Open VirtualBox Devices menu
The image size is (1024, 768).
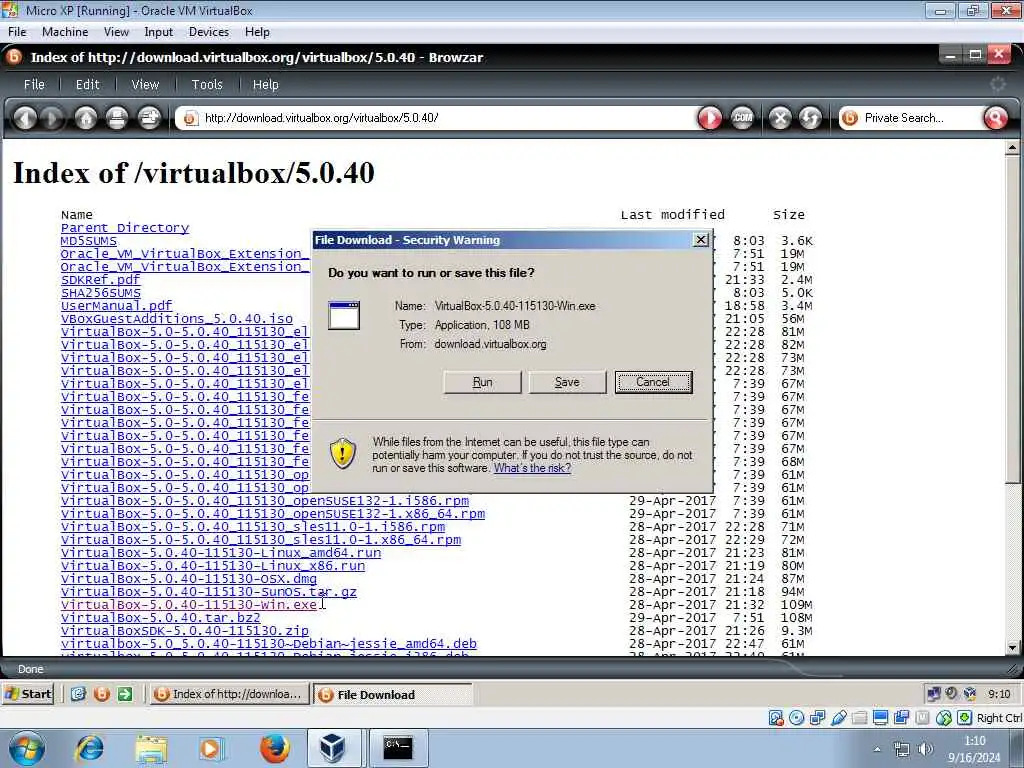pyautogui.click(x=208, y=32)
